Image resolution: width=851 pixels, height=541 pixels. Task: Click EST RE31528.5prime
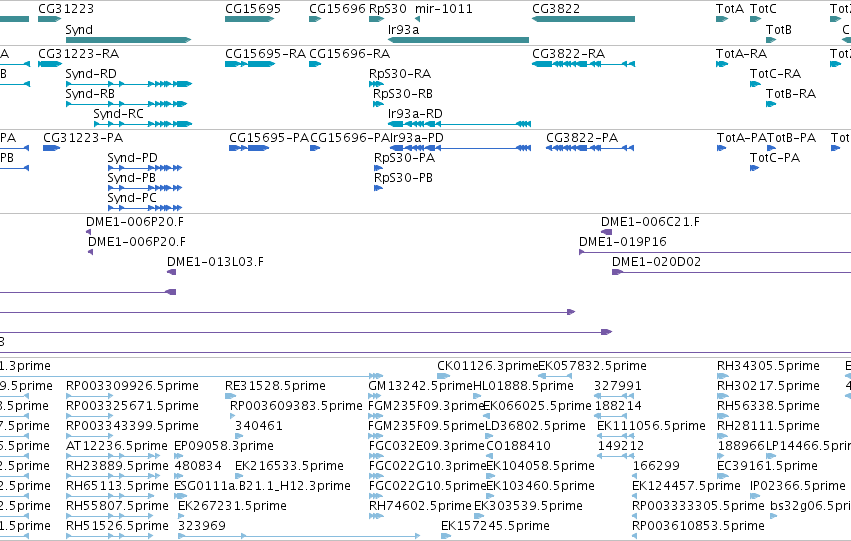point(275,386)
